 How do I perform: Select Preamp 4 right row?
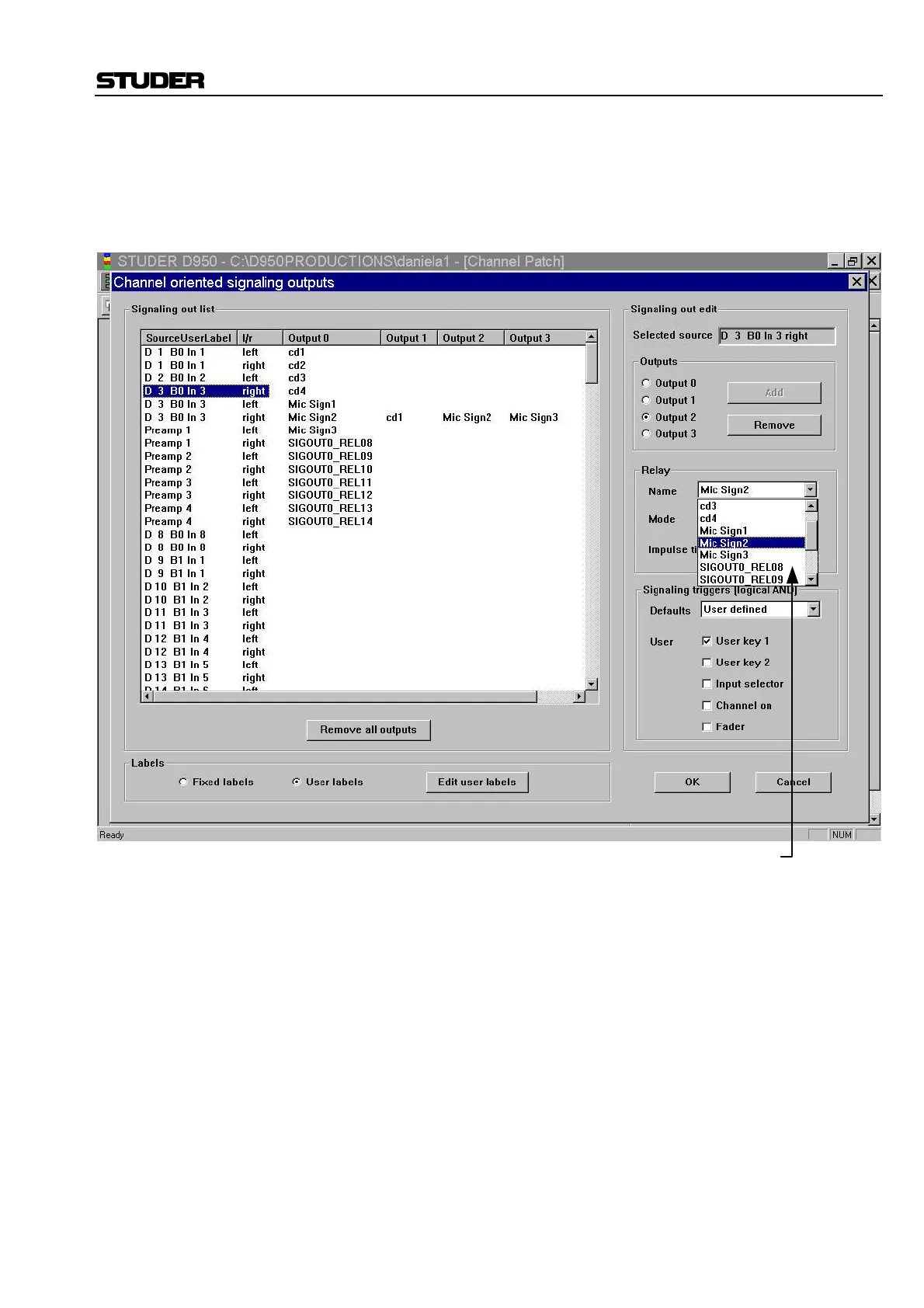tap(363, 521)
